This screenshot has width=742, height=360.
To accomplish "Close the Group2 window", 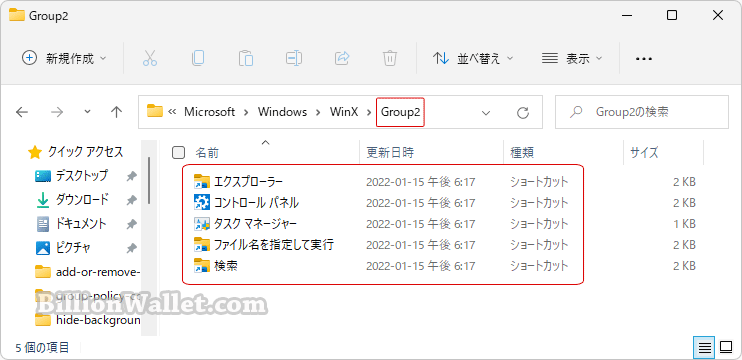I will [717, 15].
